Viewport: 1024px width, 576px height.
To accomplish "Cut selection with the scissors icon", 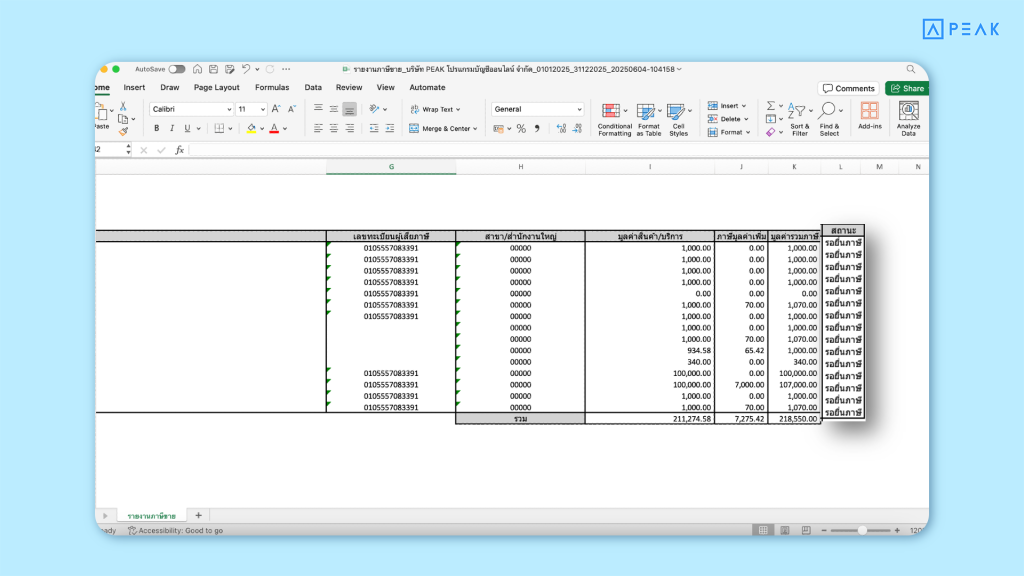I will point(123,106).
